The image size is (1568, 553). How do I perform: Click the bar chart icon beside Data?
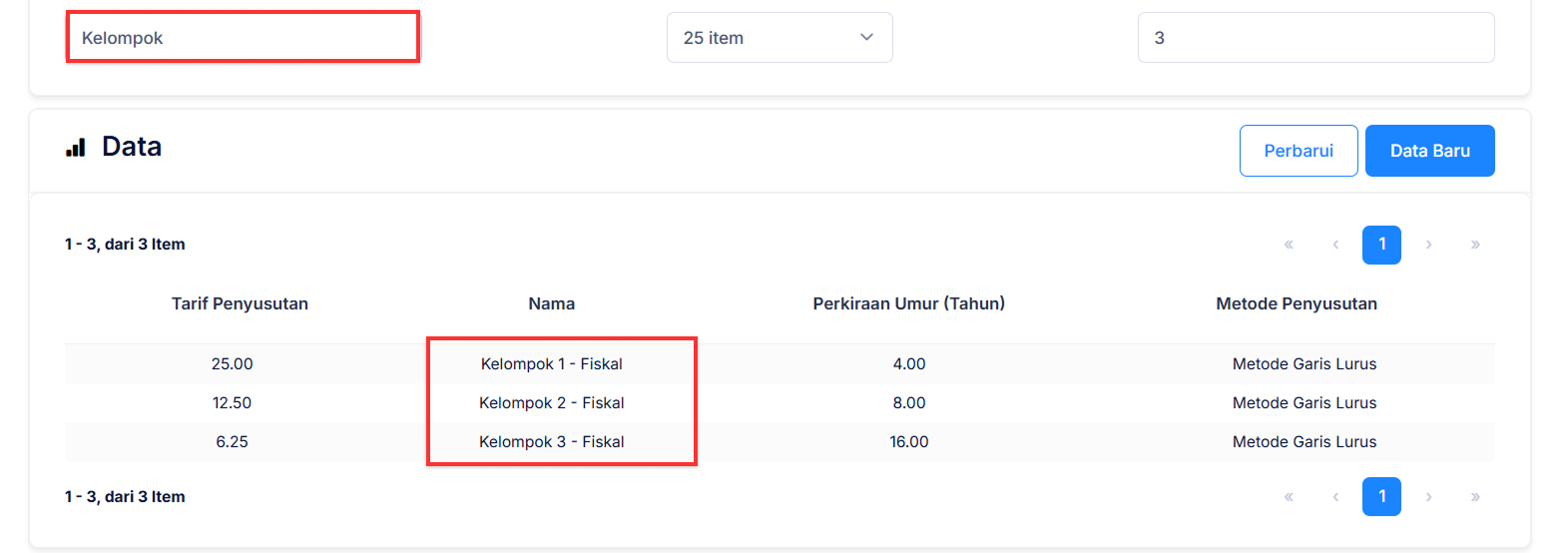click(76, 148)
